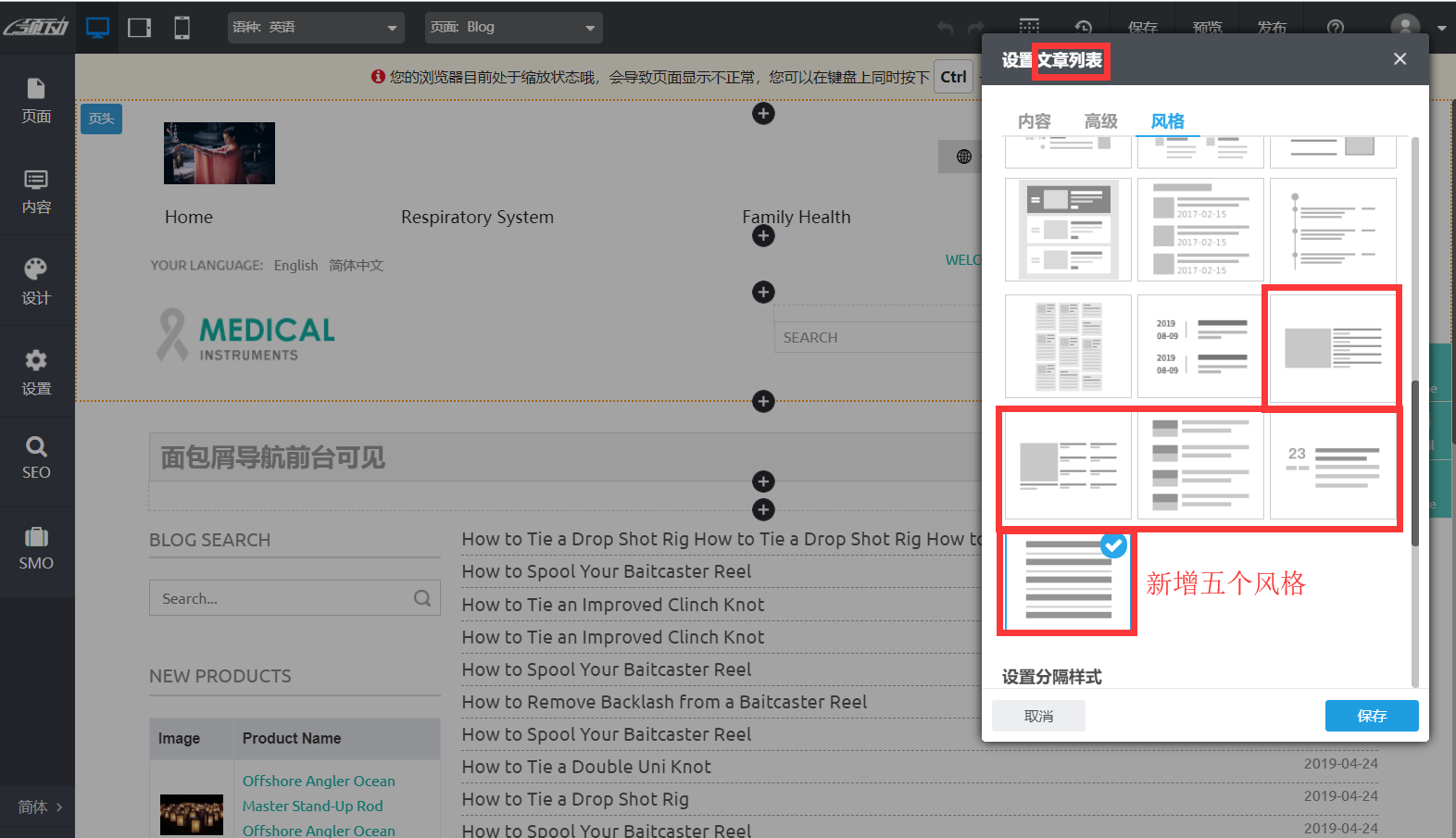
Task: Open the 内容 (Content) sidebar panel
Action: pos(36,192)
